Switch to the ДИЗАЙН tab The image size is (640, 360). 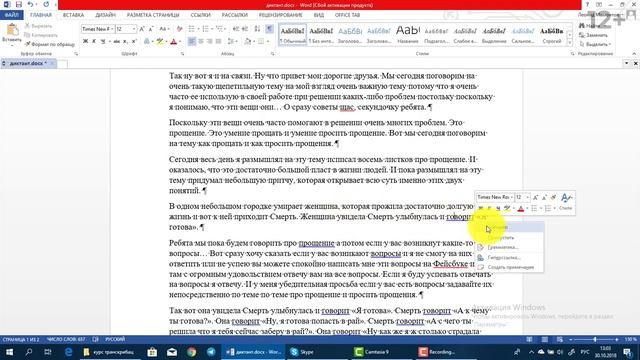(x=105, y=15)
